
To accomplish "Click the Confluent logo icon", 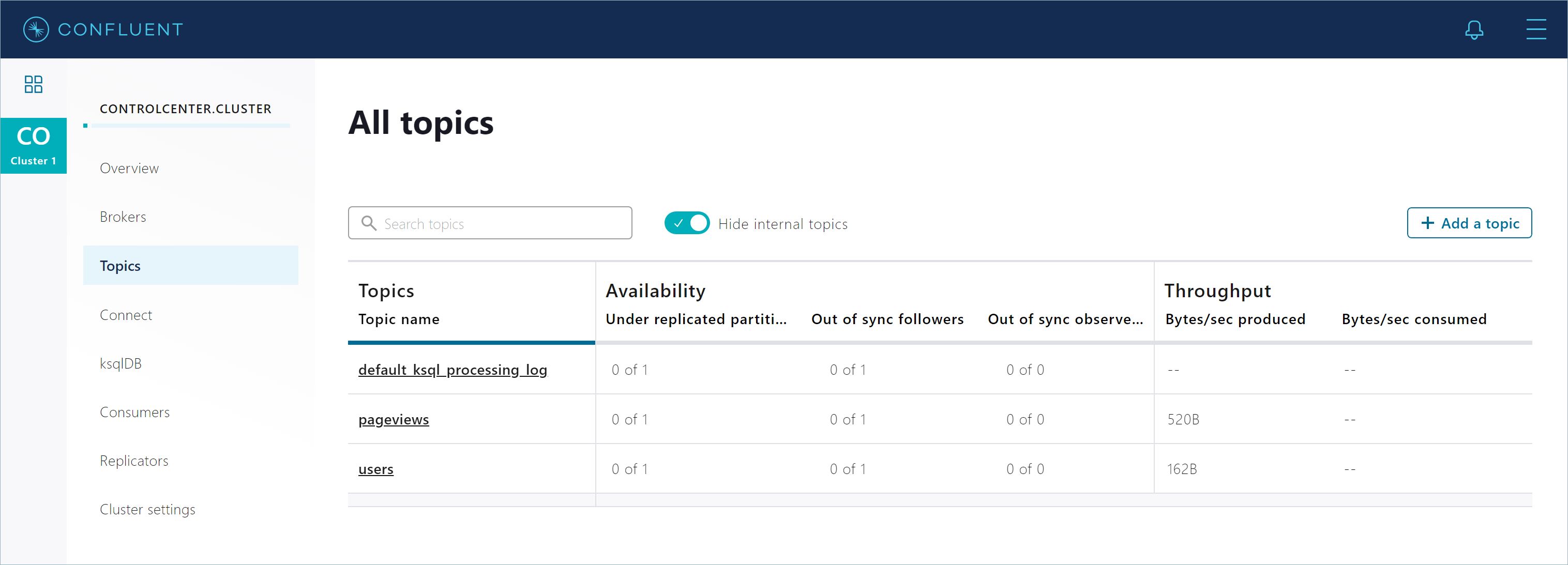I will pos(37,29).
